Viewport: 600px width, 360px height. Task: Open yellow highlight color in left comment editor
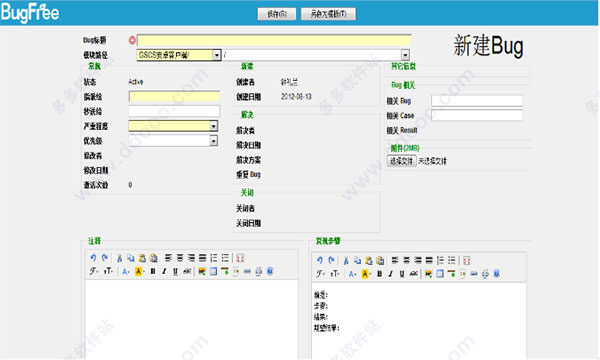pos(139,271)
